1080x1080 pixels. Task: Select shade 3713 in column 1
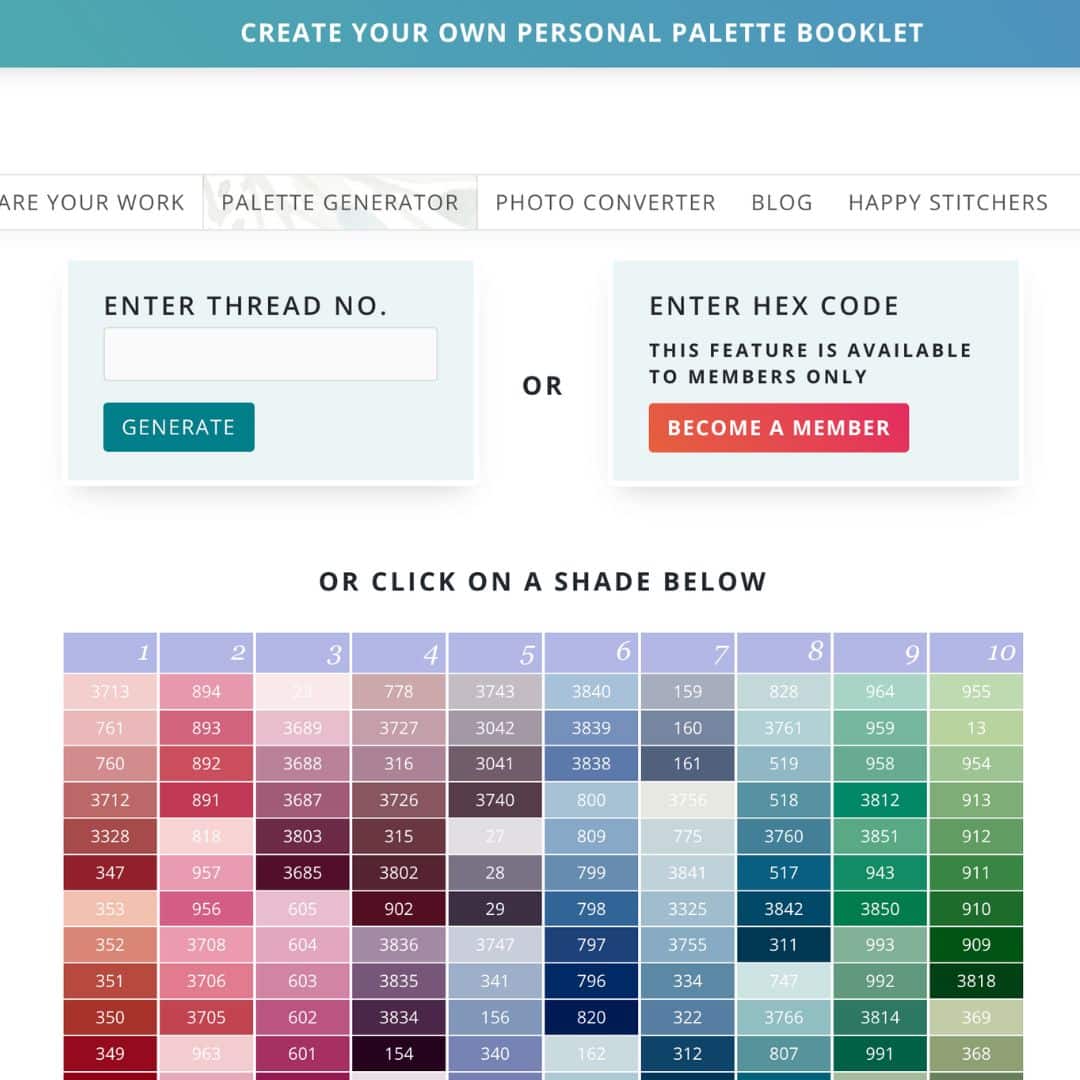point(110,691)
